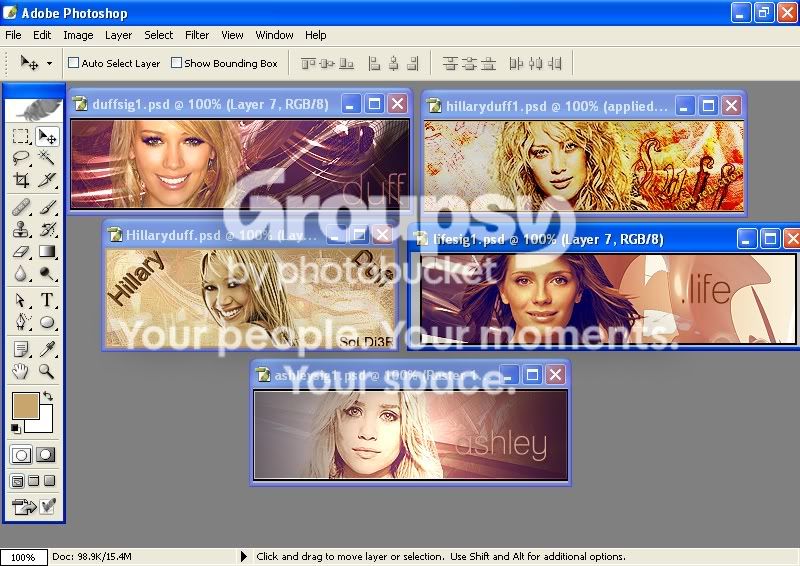
Task: Select the Brush tool
Action: (47, 207)
